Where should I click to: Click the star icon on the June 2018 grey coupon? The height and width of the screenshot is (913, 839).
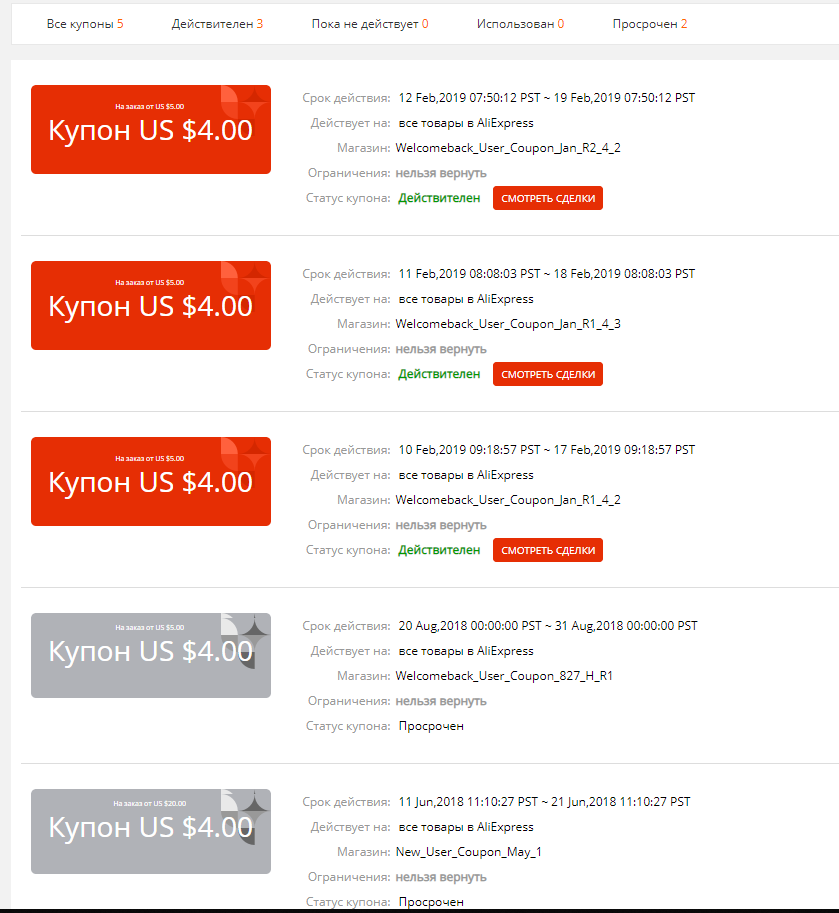pyautogui.click(x=254, y=806)
